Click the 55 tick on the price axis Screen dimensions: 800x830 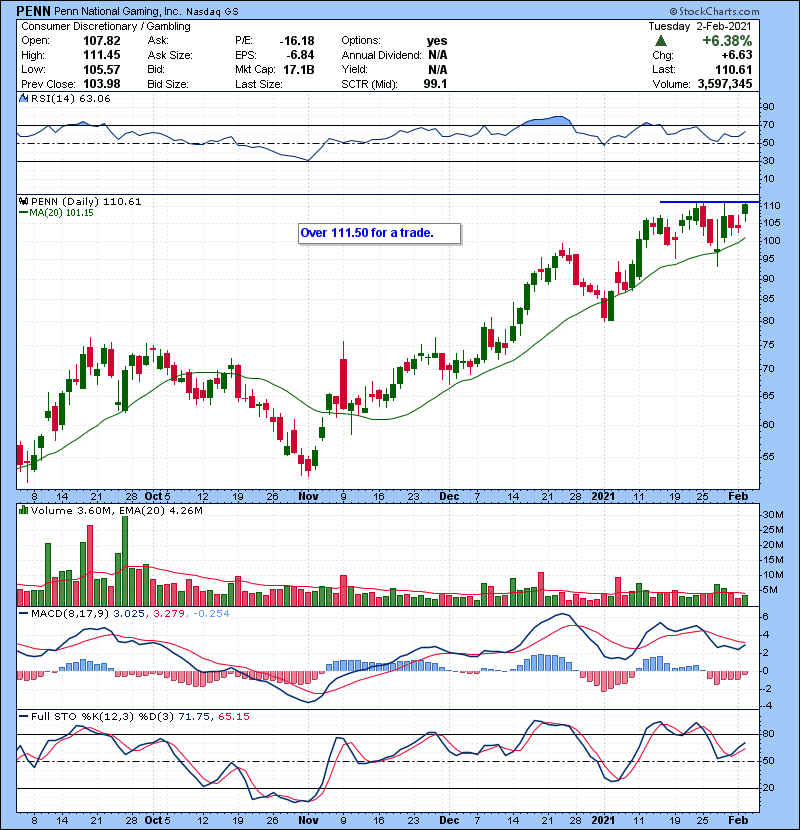coord(768,456)
